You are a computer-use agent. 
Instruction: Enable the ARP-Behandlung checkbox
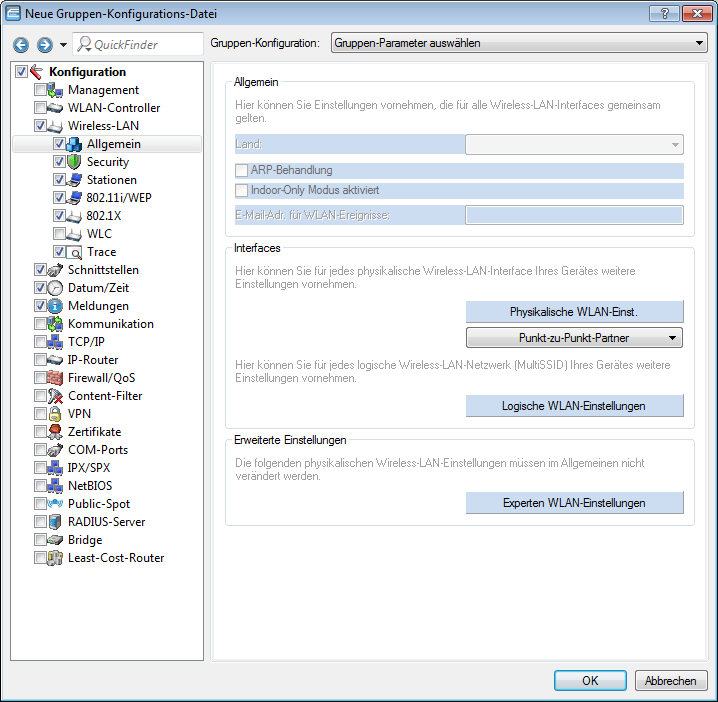[241, 170]
